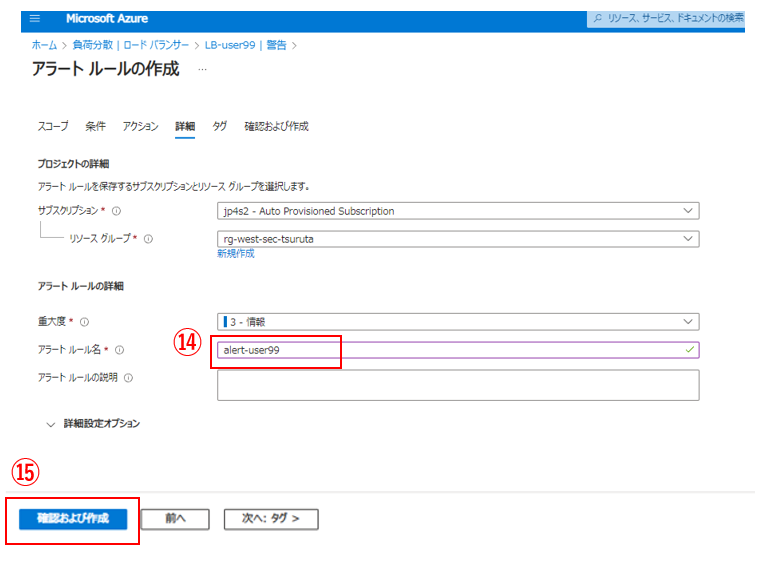Click the 新規作成 link
The width and height of the screenshot is (764, 562).
[236, 253]
